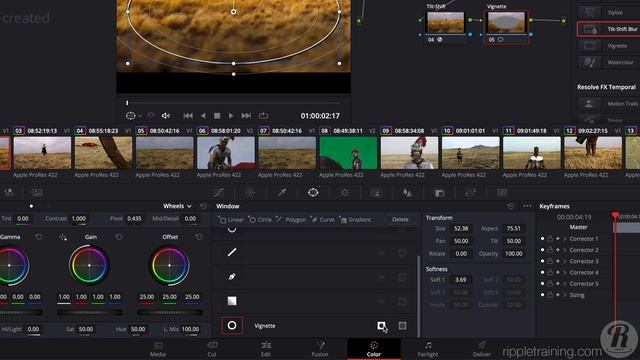Add a Linear window
The image size is (640, 360).
(x=231, y=220)
